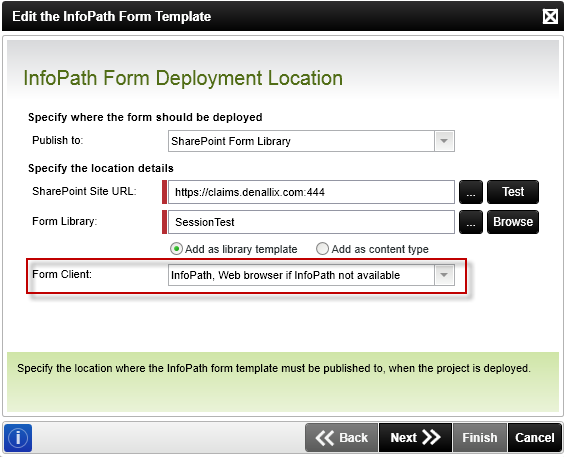Viewport: 564px width, 457px height.
Task: Expand the Form Client dropdown arrow
Action: pos(444,275)
